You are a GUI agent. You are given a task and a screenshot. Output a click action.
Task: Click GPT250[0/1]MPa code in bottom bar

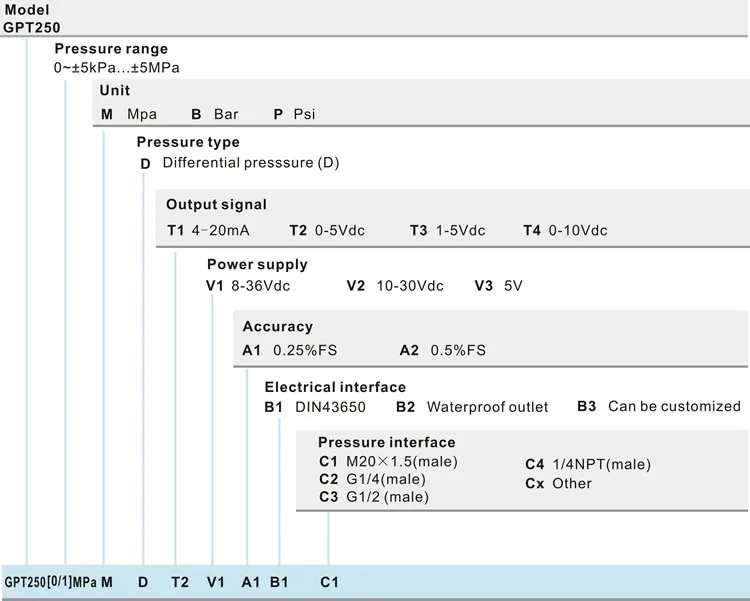pos(49,581)
